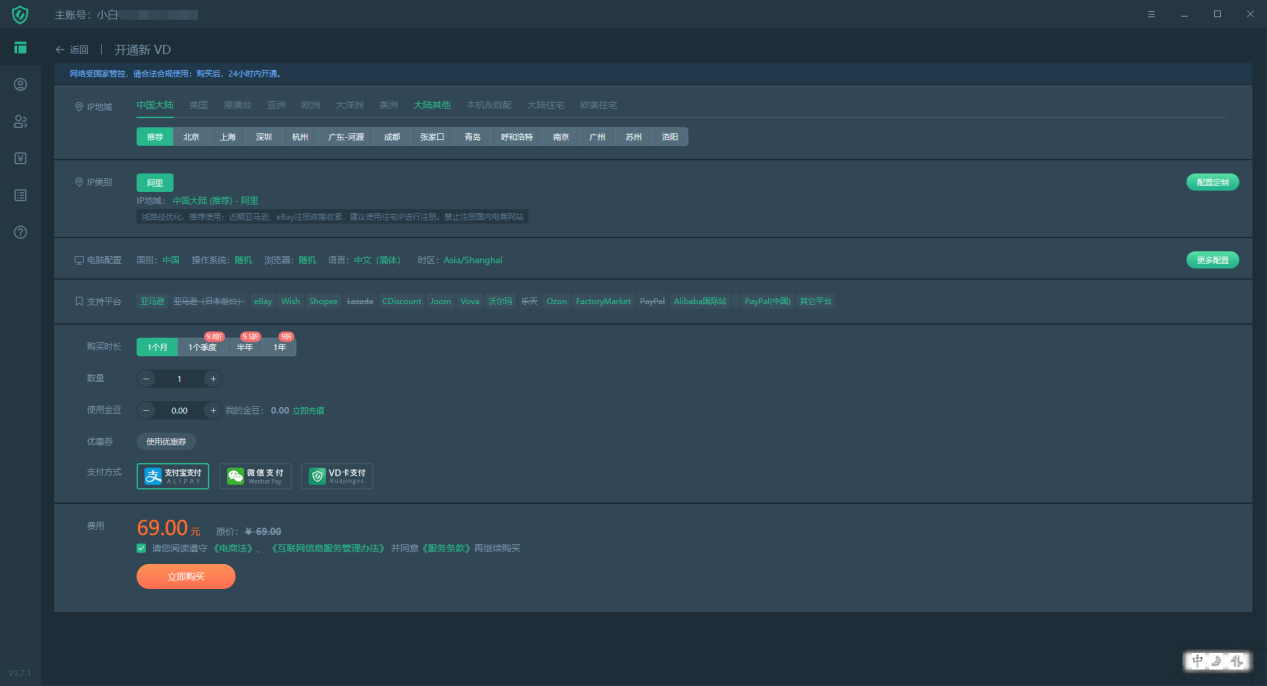1267x686 pixels.
Task: Choose the 洛阳 city option
Action: (x=670, y=137)
